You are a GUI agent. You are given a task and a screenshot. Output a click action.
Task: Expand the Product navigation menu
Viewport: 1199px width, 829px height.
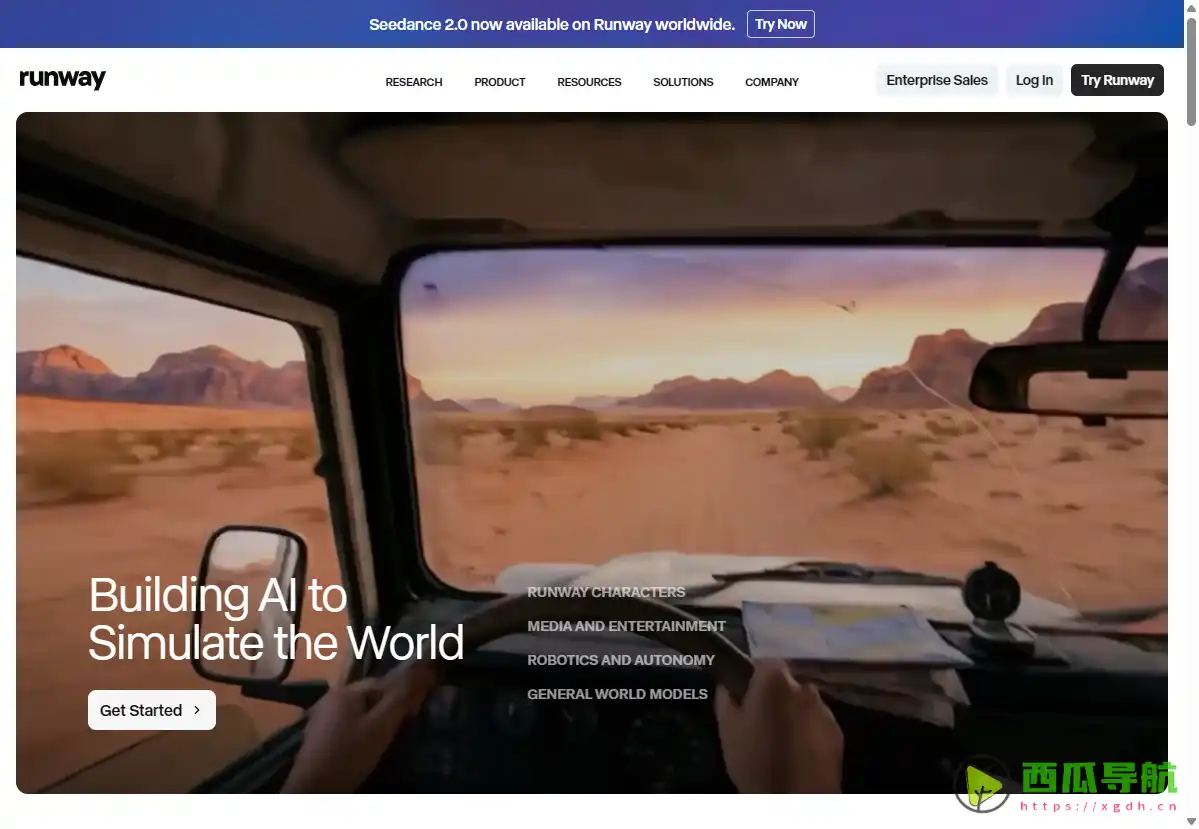499,82
